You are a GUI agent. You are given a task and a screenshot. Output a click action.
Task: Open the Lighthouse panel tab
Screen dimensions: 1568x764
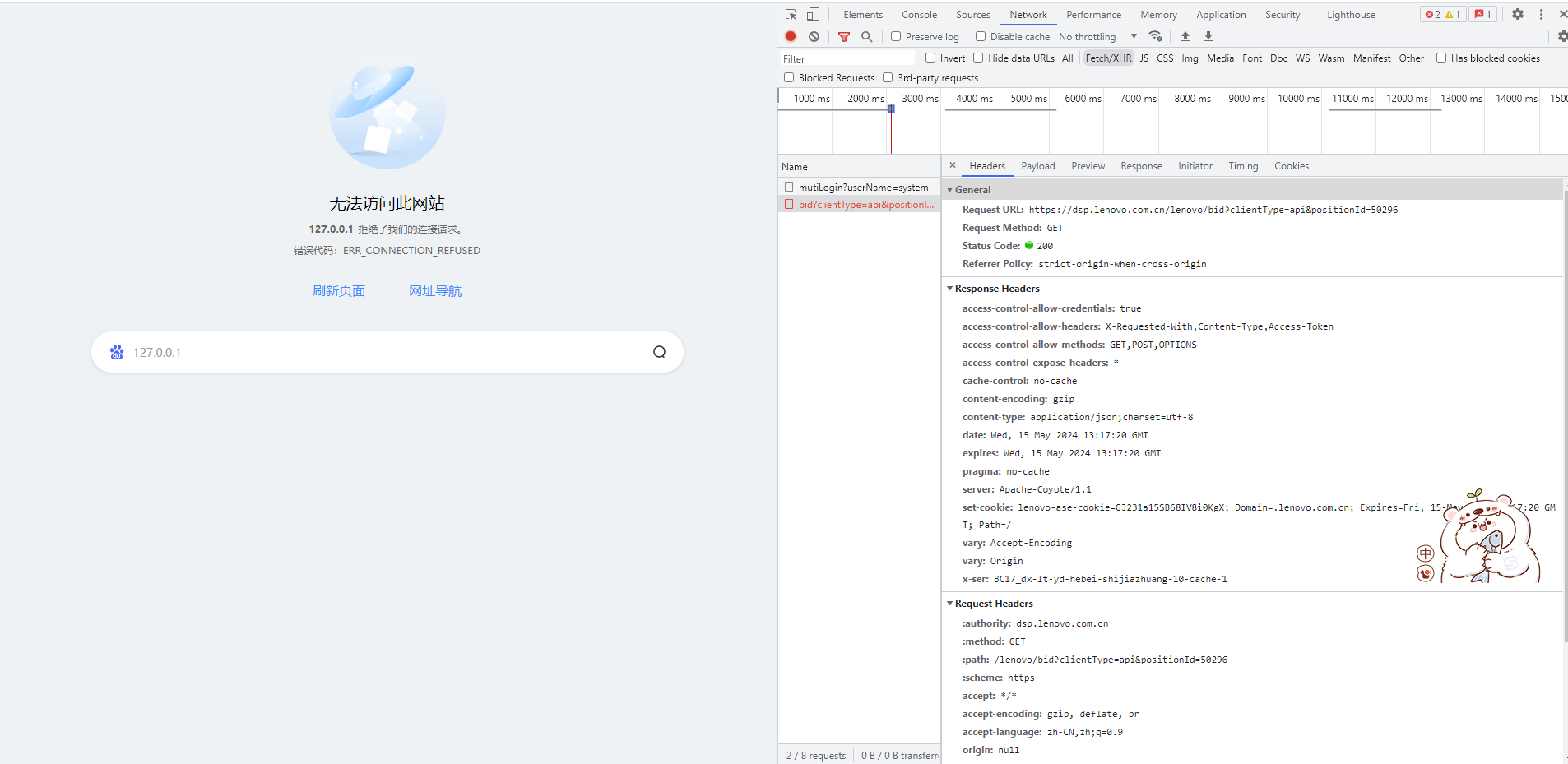[x=1351, y=15]
